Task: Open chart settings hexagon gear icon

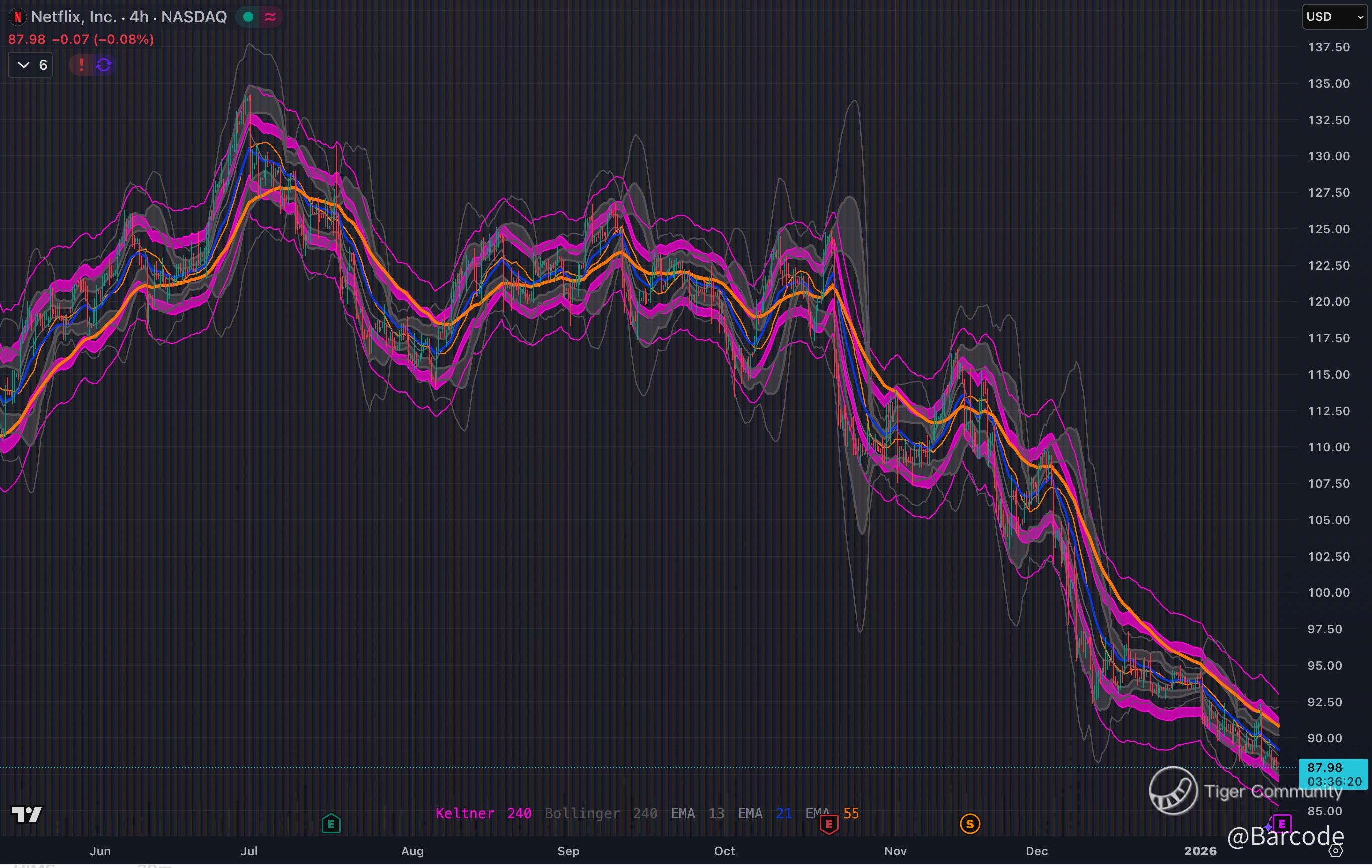Action: (1336, 851)
